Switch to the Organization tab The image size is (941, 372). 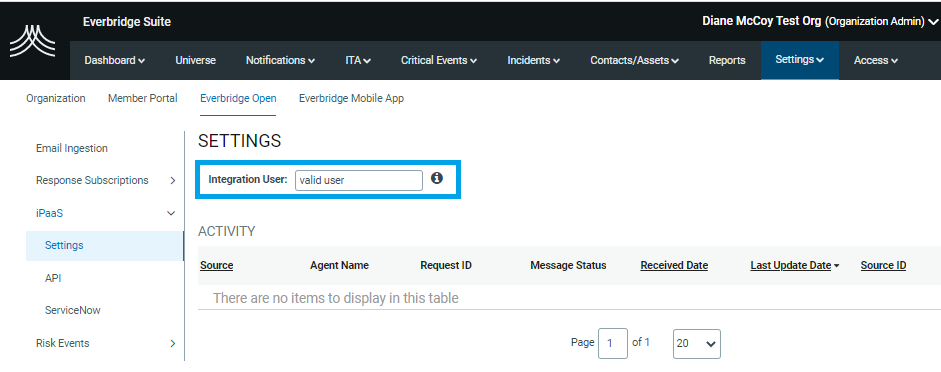click(x=56, y=98)
